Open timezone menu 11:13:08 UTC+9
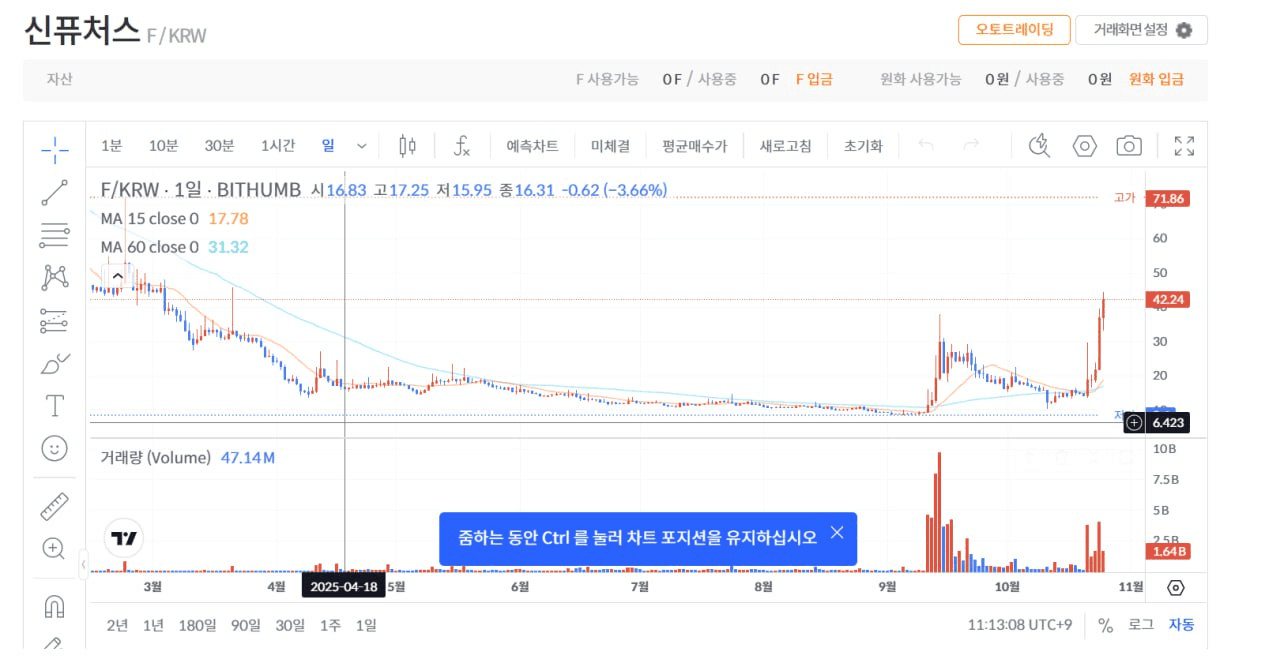1280x663 pixels. [1020, 625]
